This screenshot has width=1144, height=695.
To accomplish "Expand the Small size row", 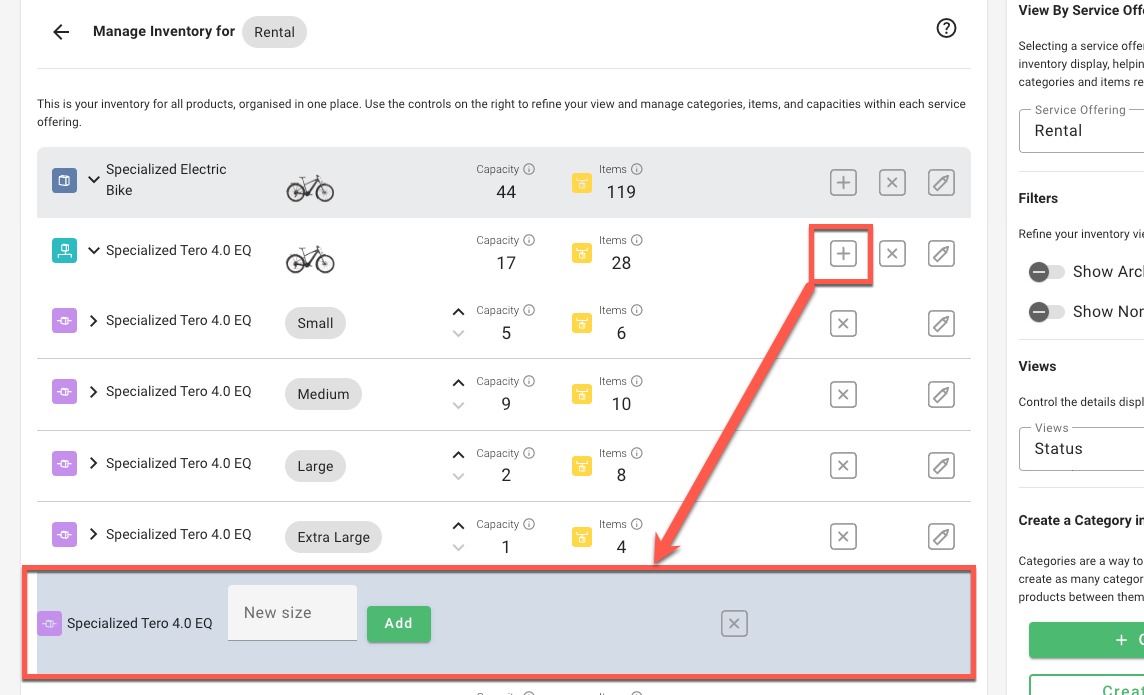I will pos(93,321).
